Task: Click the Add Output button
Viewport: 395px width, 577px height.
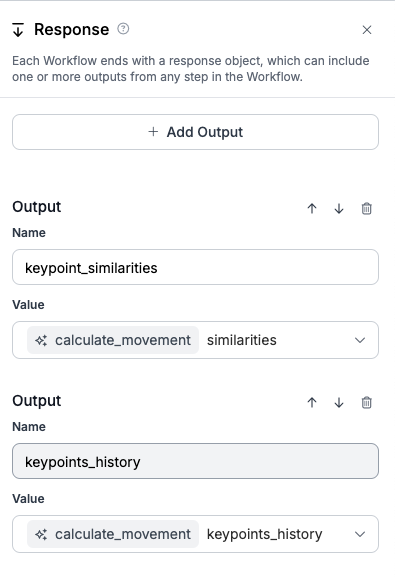Action: click(x=195, y=132)
